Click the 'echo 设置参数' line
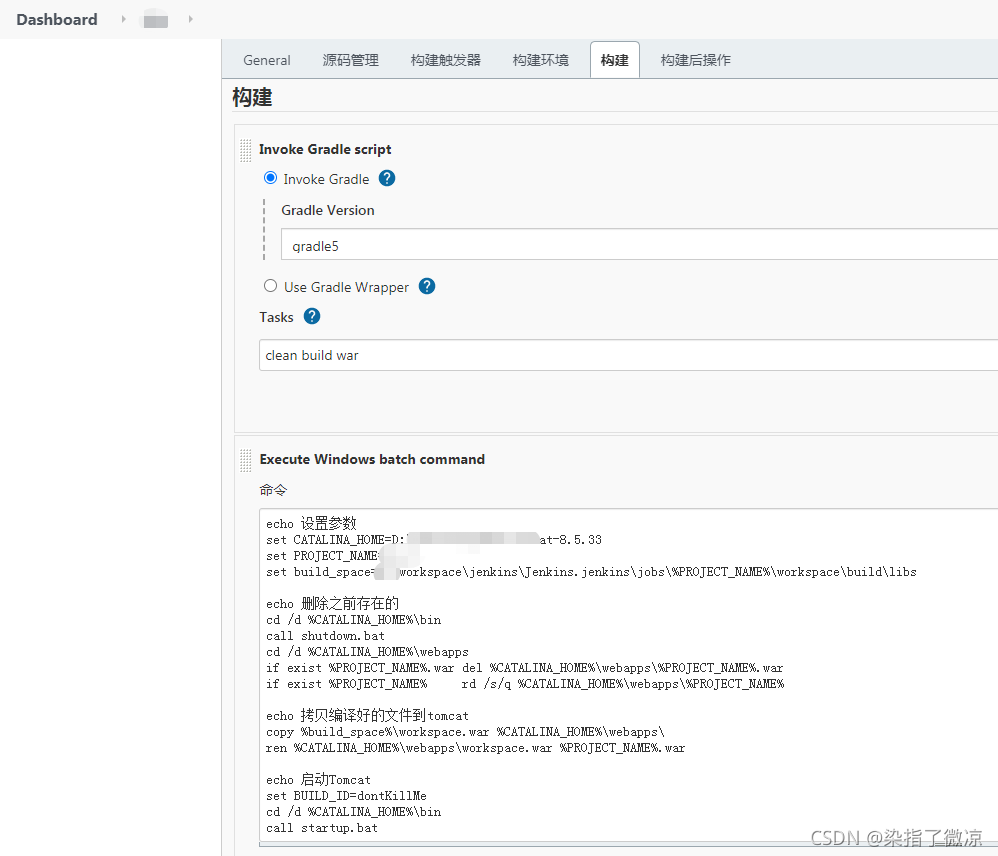 311,524
